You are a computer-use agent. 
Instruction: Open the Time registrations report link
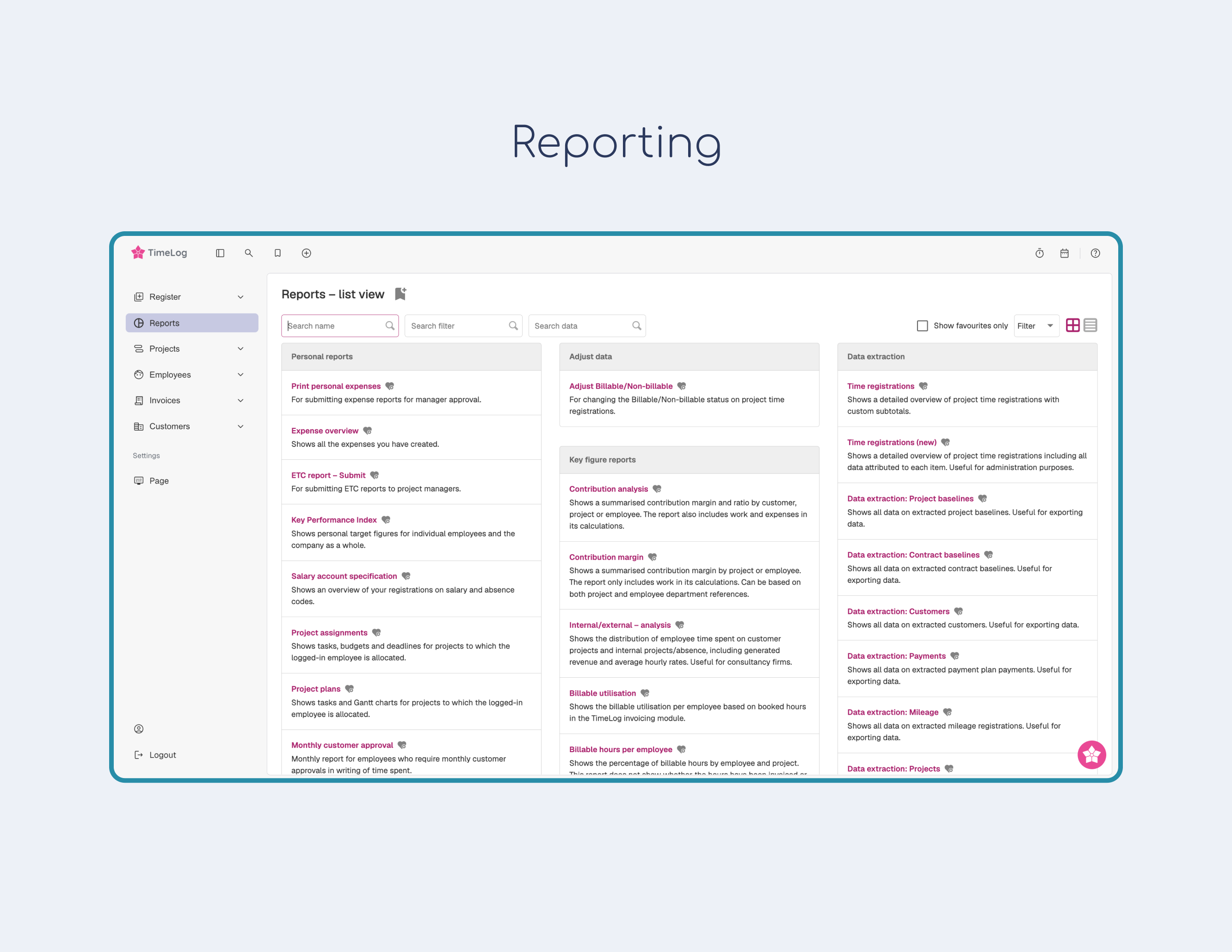[x=880, y=387]
